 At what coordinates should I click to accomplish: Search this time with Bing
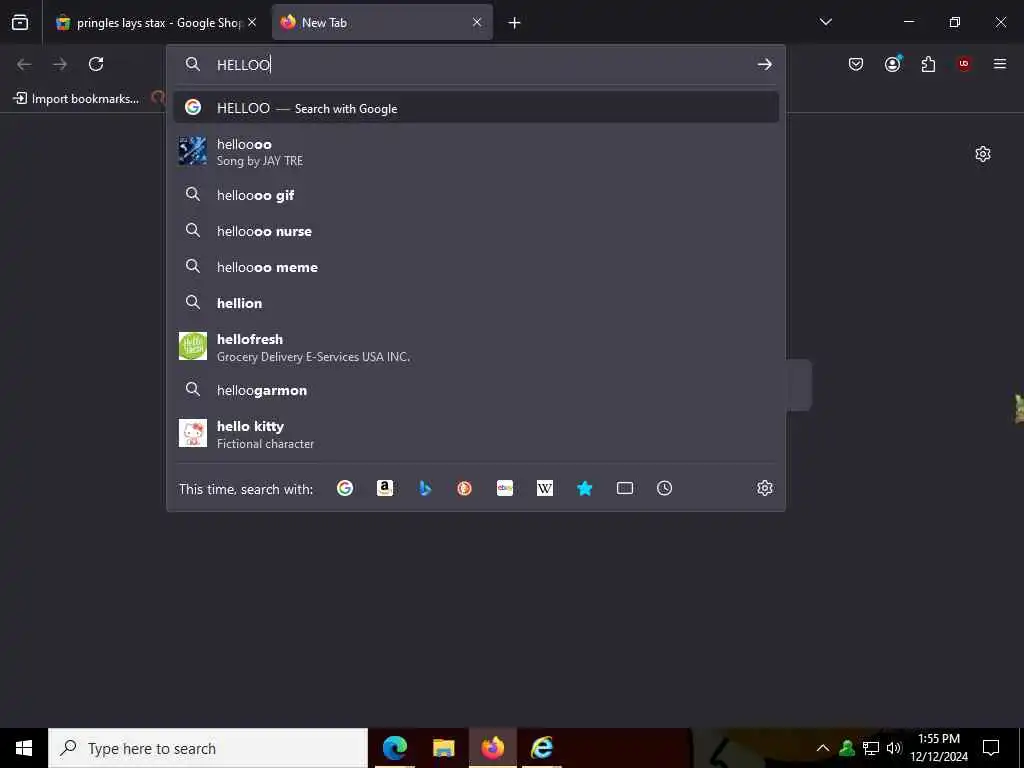pyautogui.click(x=425, y=488)
